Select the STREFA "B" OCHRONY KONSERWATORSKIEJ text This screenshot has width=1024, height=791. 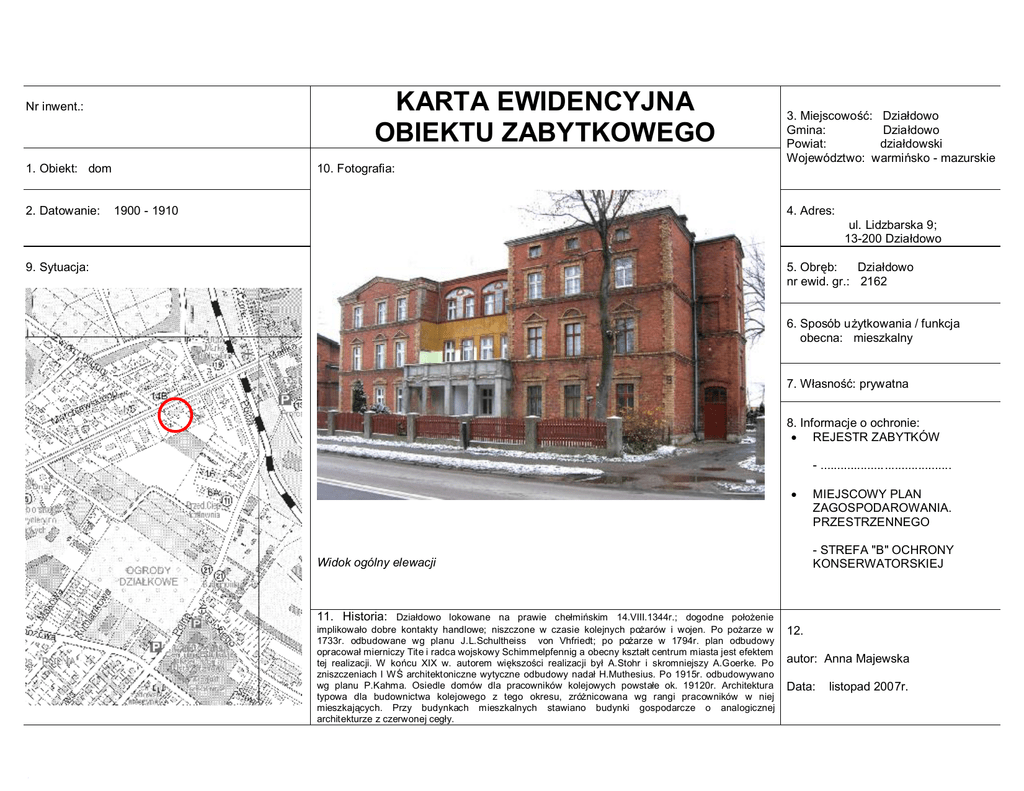pos(882,557)
